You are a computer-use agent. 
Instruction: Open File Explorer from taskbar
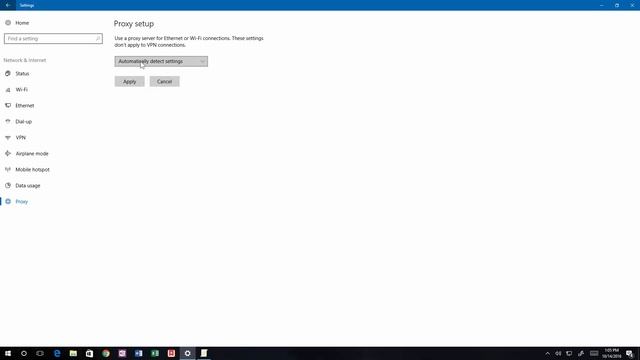(x=73, y=353)
